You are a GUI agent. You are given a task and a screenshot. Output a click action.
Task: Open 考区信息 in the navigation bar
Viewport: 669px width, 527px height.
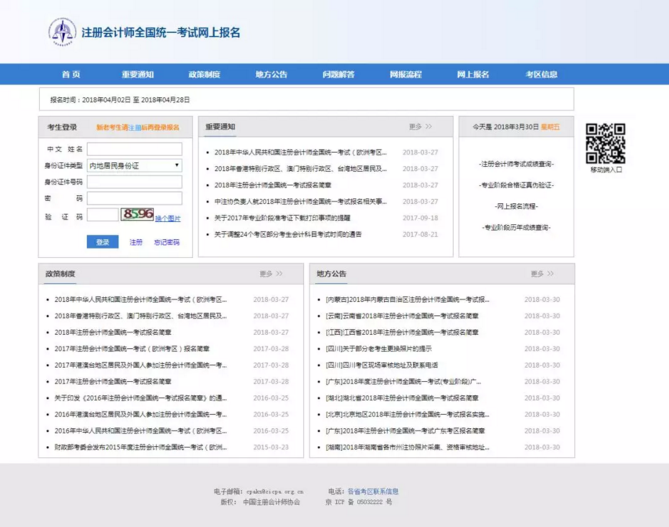[541, 75]
